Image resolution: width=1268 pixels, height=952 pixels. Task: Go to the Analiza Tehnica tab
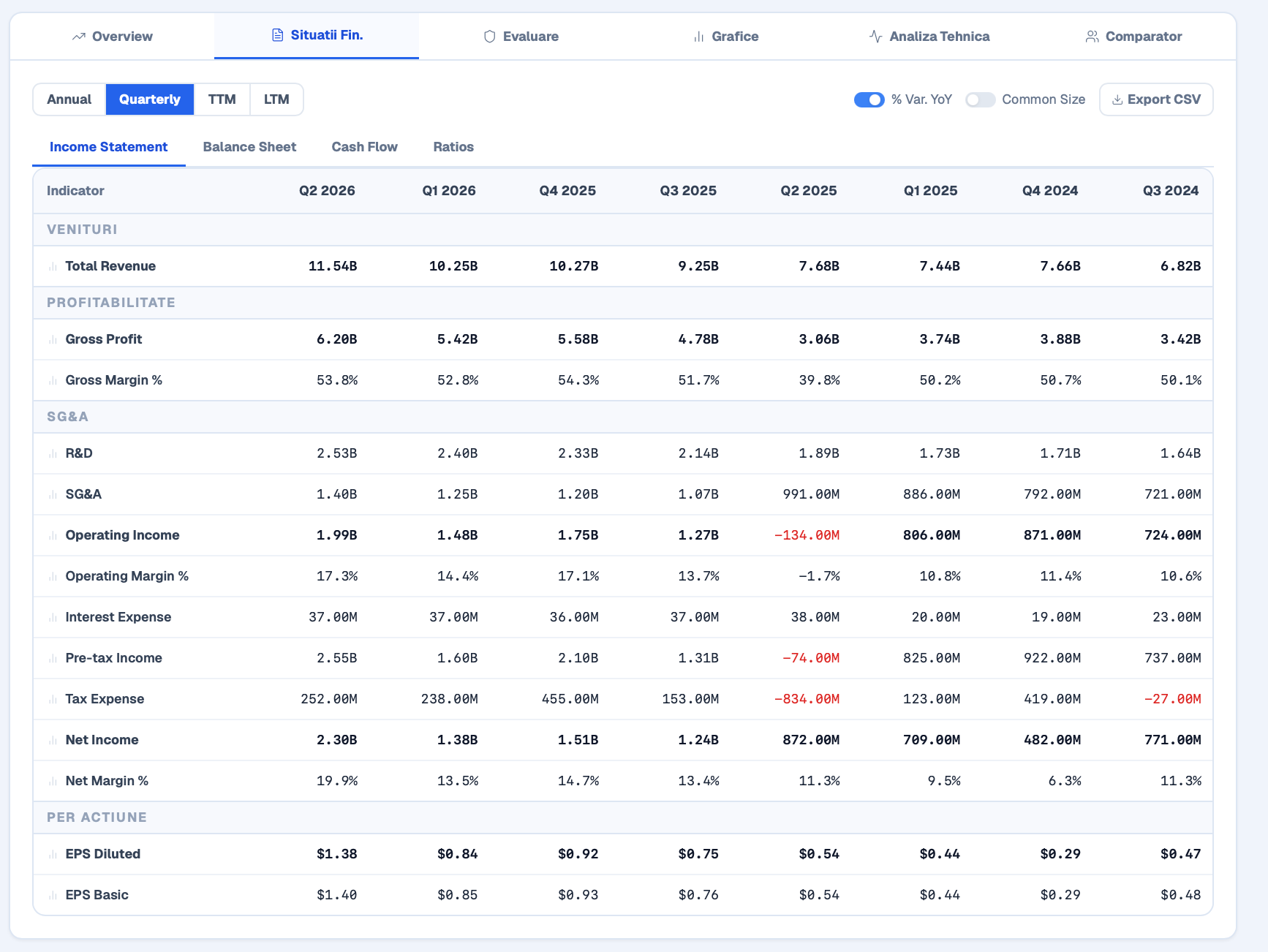929,37
